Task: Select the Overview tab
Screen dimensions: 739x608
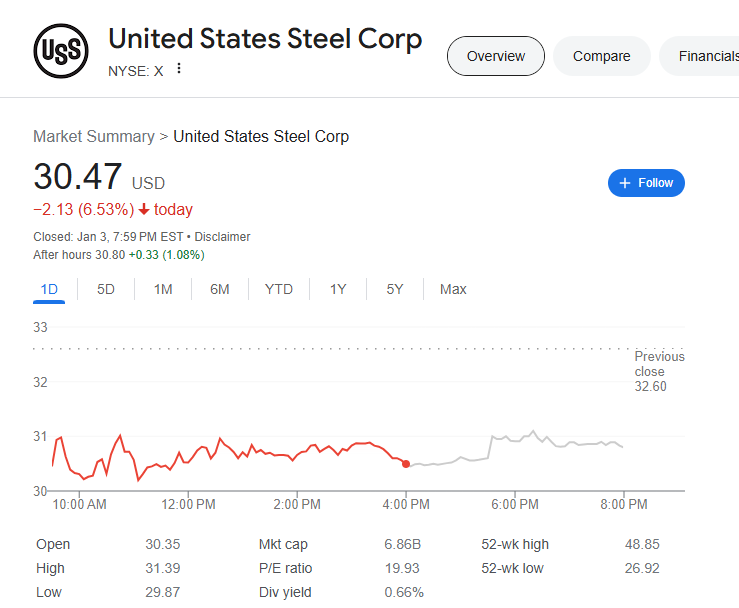Action: click(495, 56)
